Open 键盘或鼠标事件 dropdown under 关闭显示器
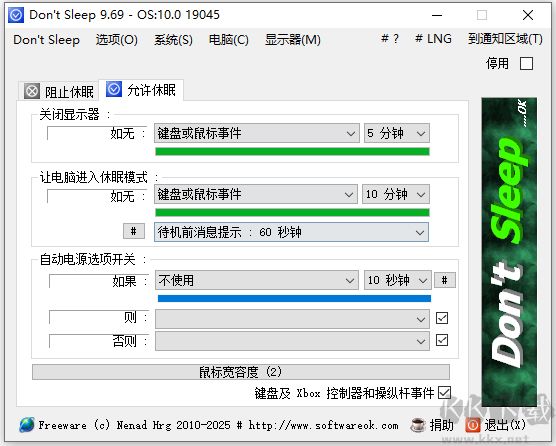Viewport: 556px width, 446px height. [257, 133]
